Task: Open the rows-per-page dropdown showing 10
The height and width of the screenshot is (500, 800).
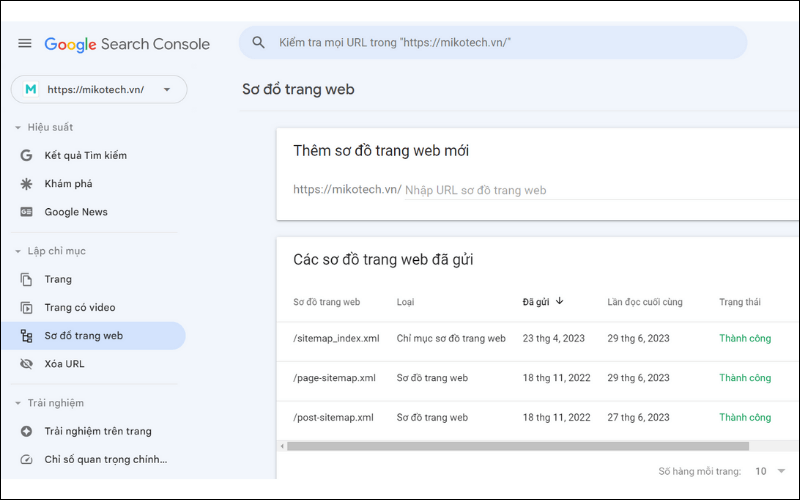Action: pyautogui.click(x=770, y=471)
